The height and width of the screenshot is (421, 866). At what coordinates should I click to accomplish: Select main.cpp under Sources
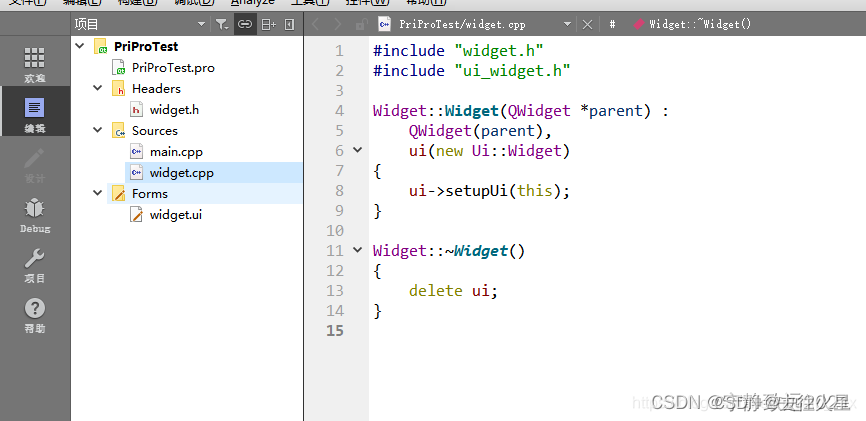click(176, 152)
